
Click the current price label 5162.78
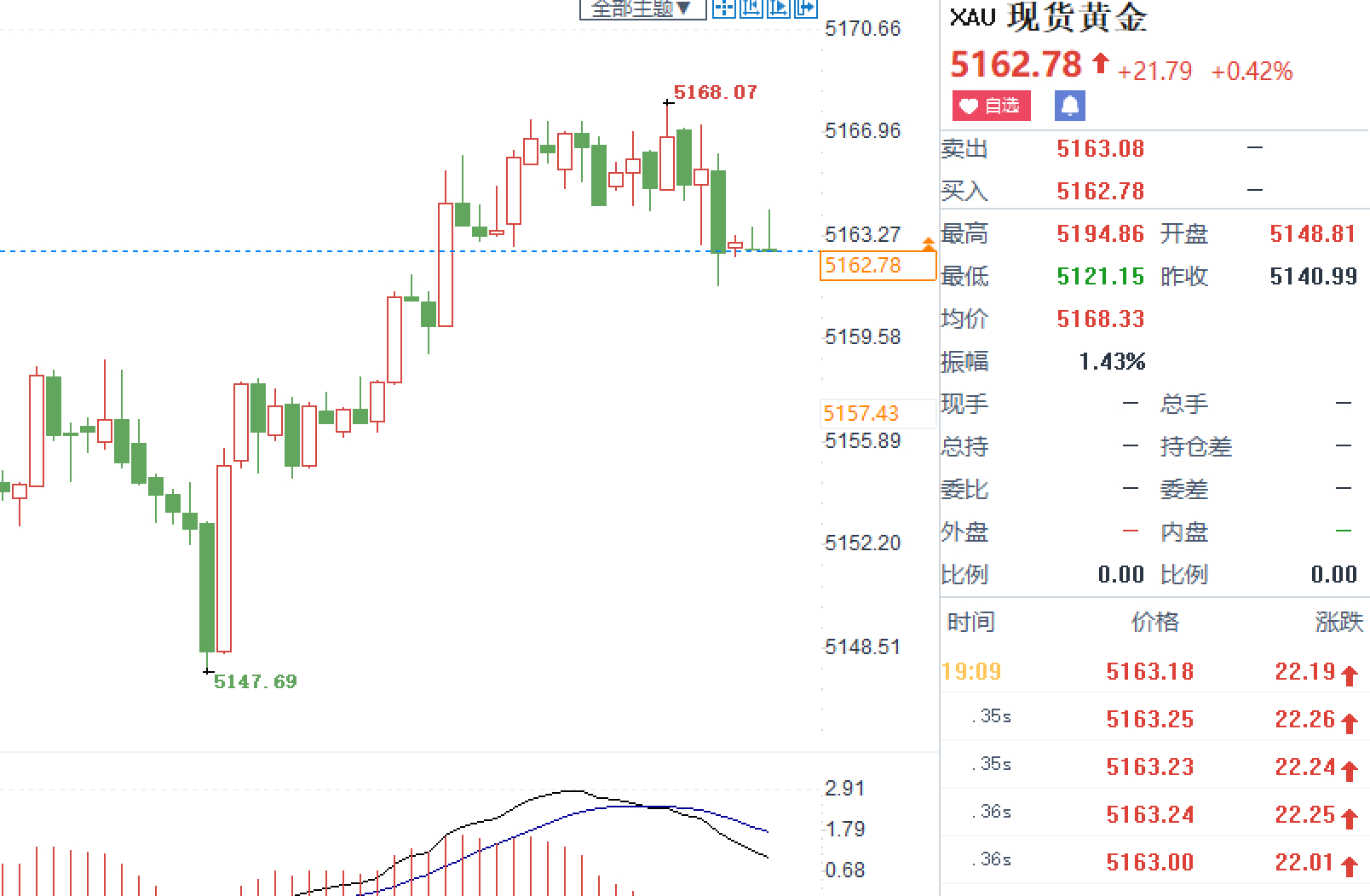point(877,265)
